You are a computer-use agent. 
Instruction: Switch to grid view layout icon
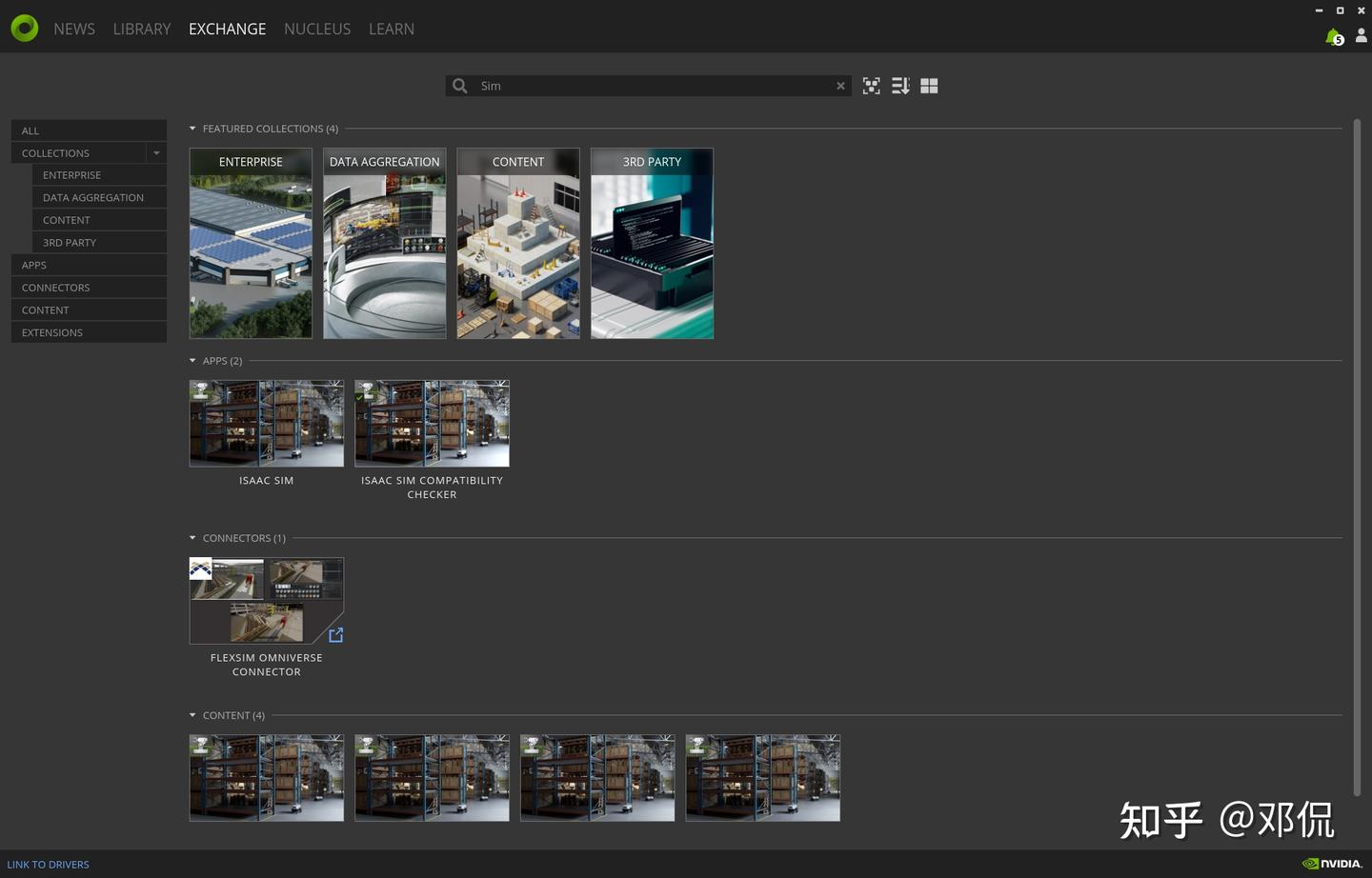(x=929, y=86)
